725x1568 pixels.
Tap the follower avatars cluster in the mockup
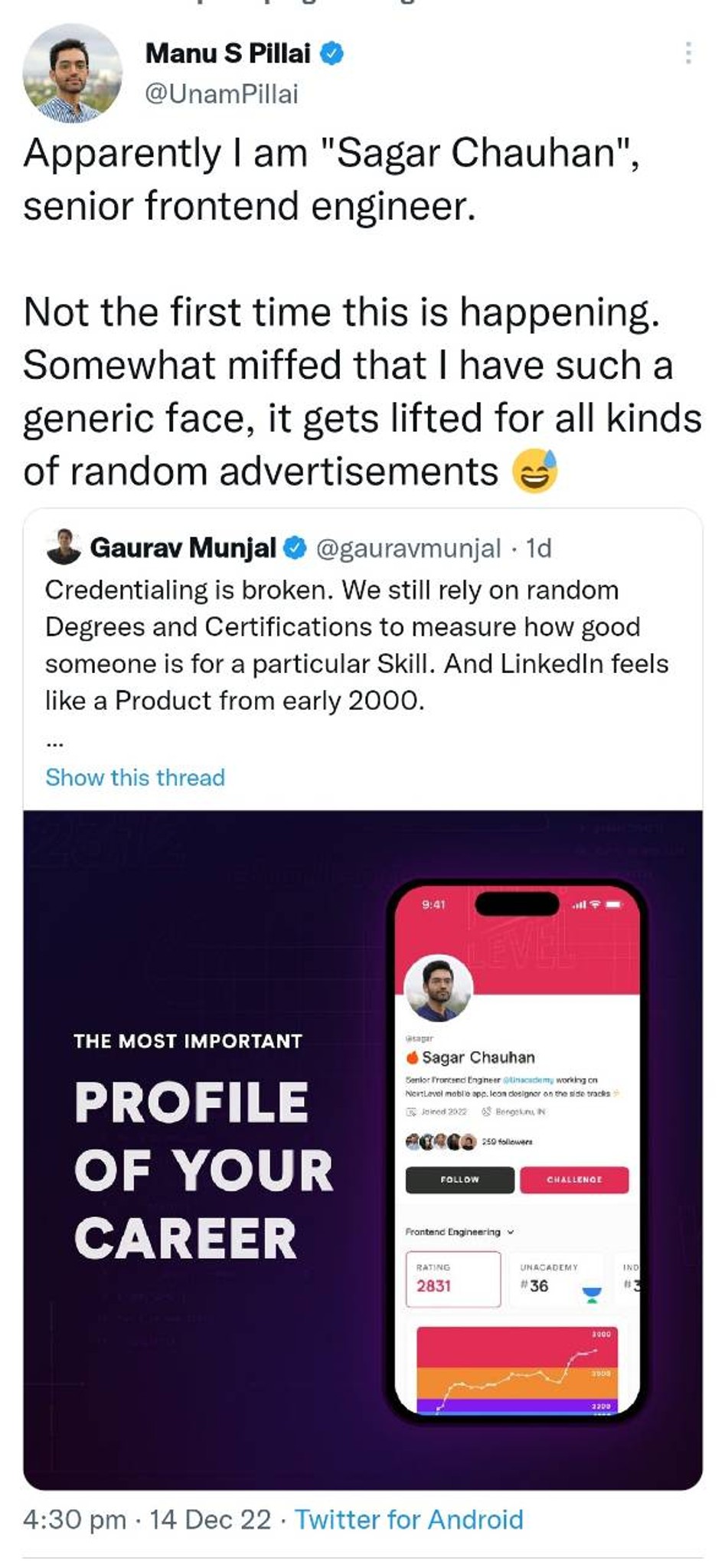440,1142
